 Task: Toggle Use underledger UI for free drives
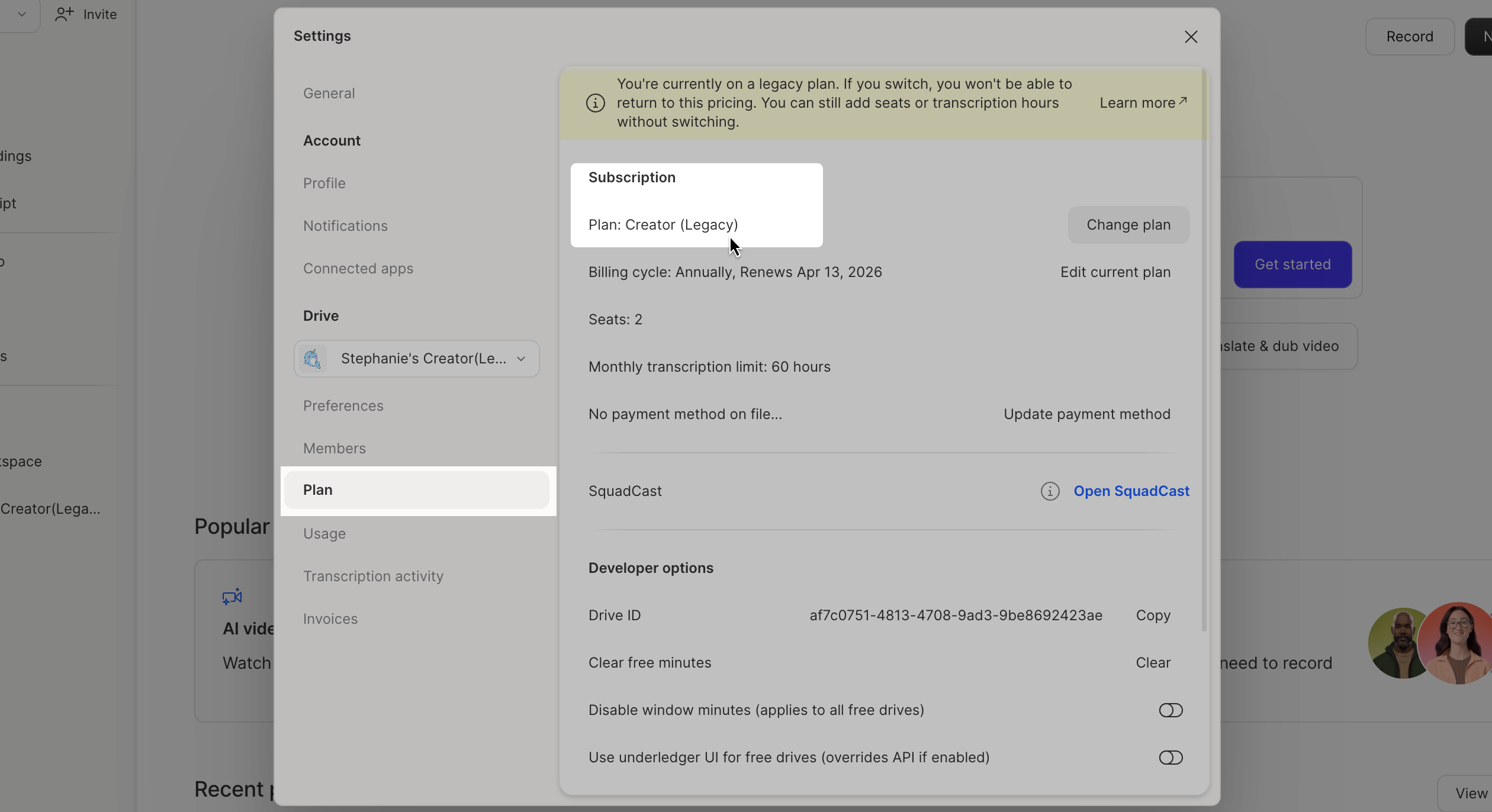1171,757
